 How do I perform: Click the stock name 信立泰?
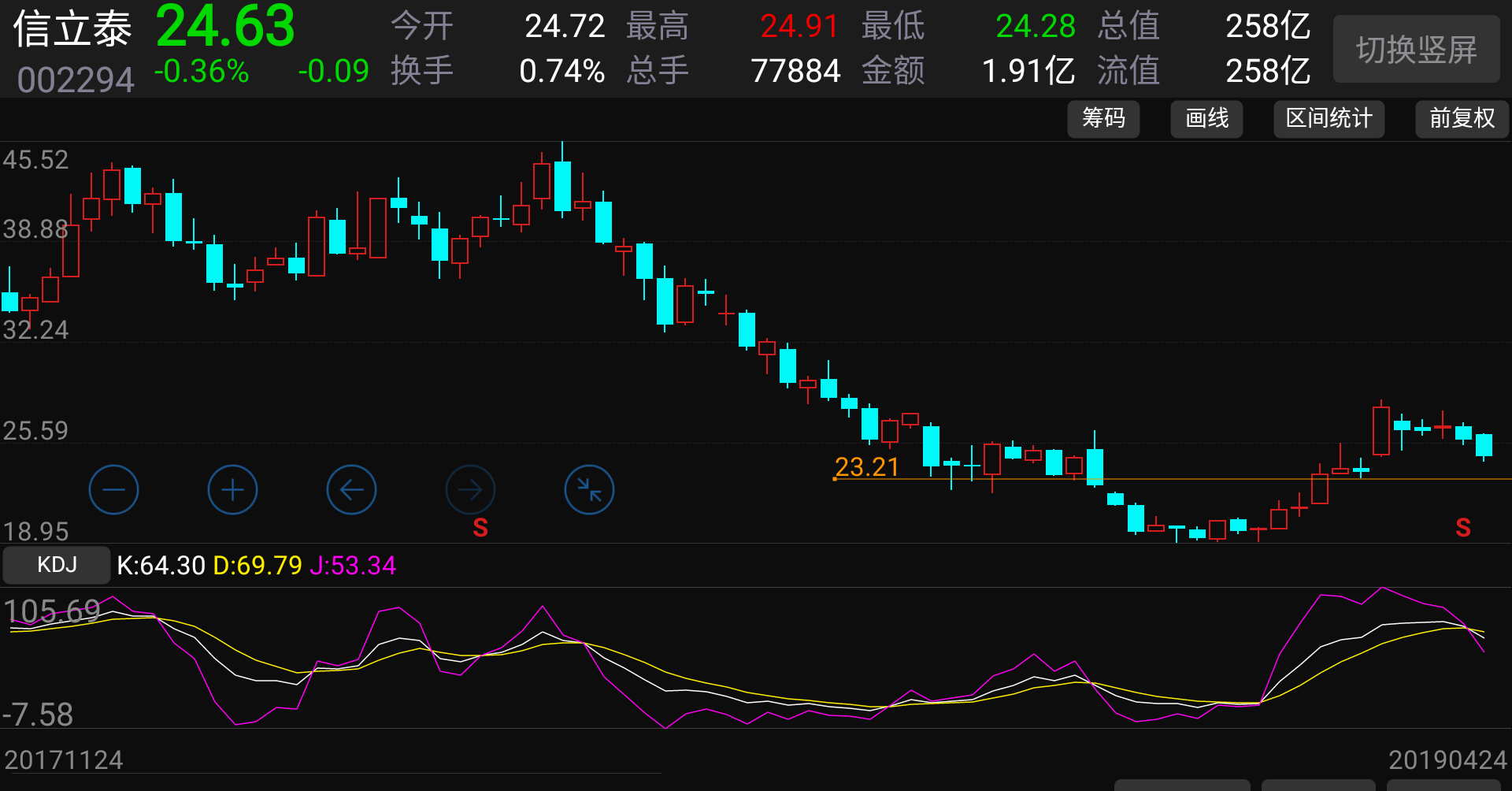(x=72, y=30)
